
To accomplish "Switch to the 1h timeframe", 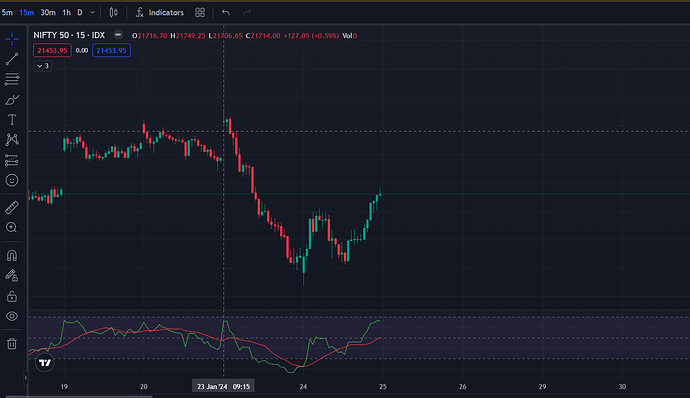I will (66, 13).
